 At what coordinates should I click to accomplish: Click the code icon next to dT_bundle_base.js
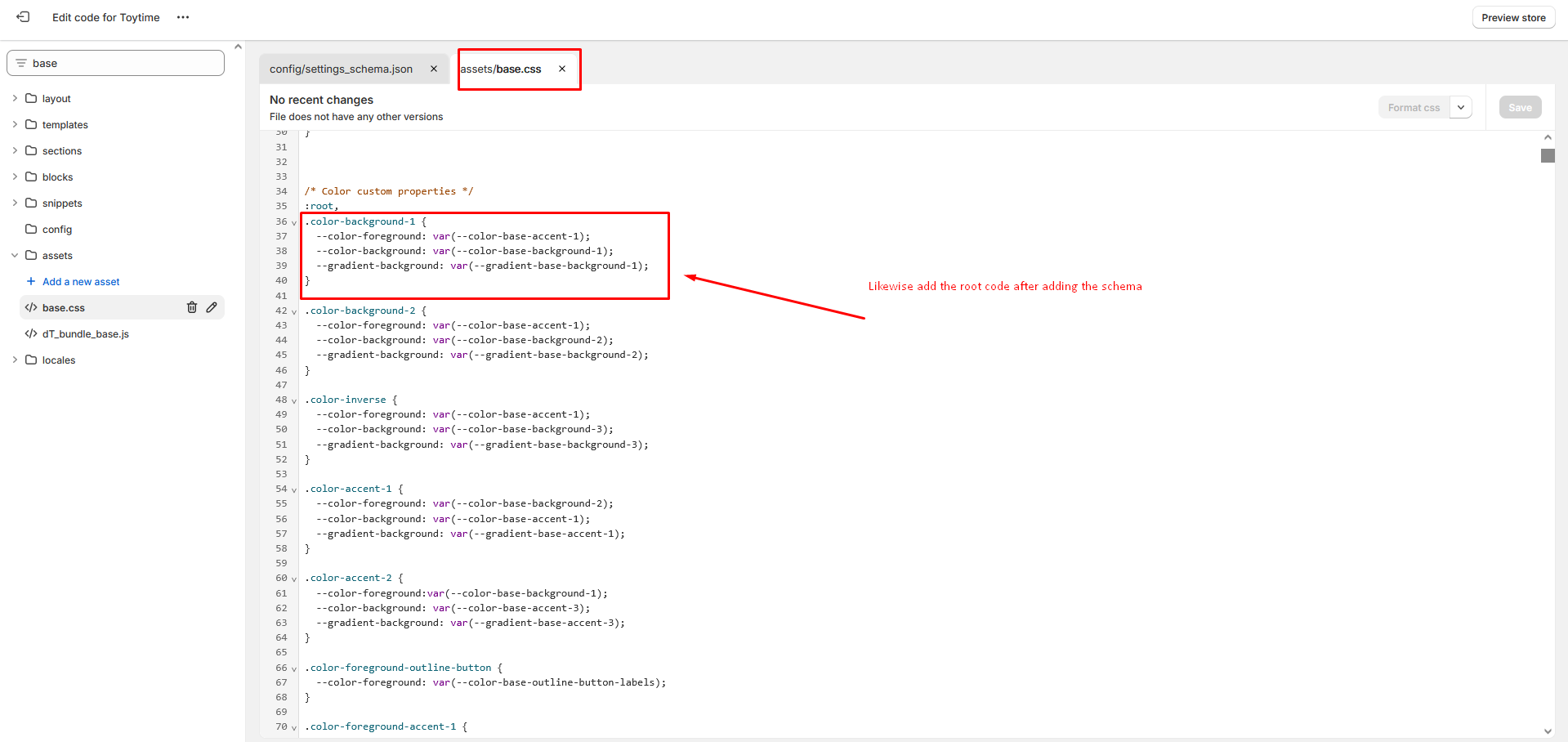[x=31, y=333]
